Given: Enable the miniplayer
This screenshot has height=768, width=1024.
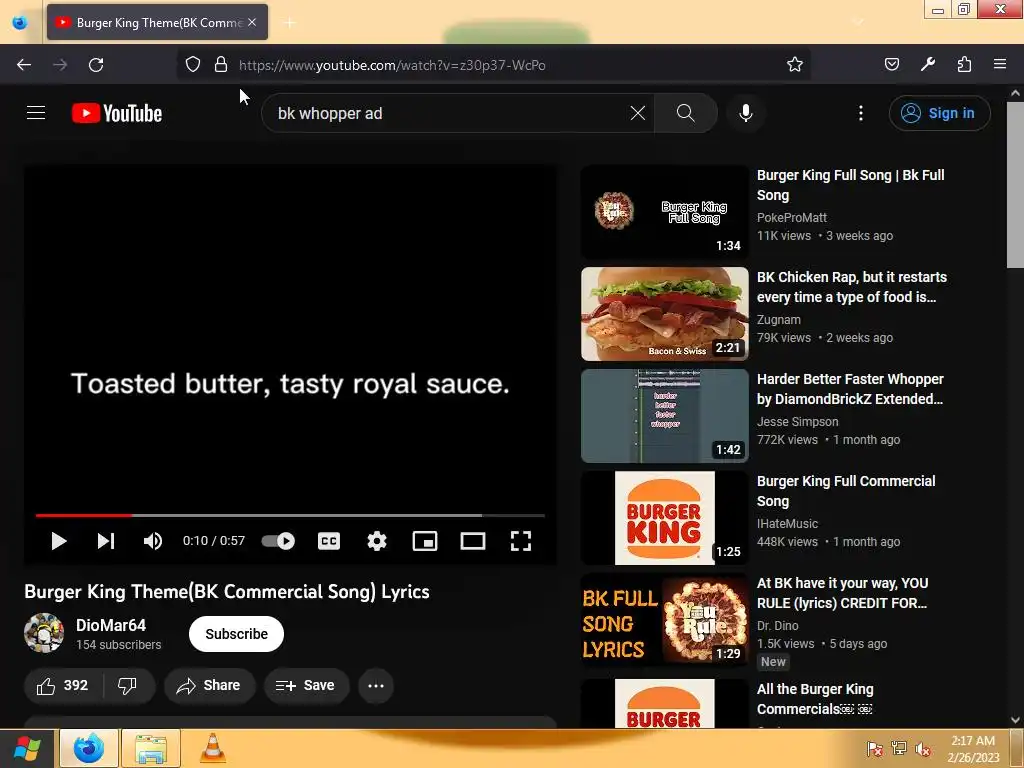Looking at the screenshot, I should pos(425,541).
